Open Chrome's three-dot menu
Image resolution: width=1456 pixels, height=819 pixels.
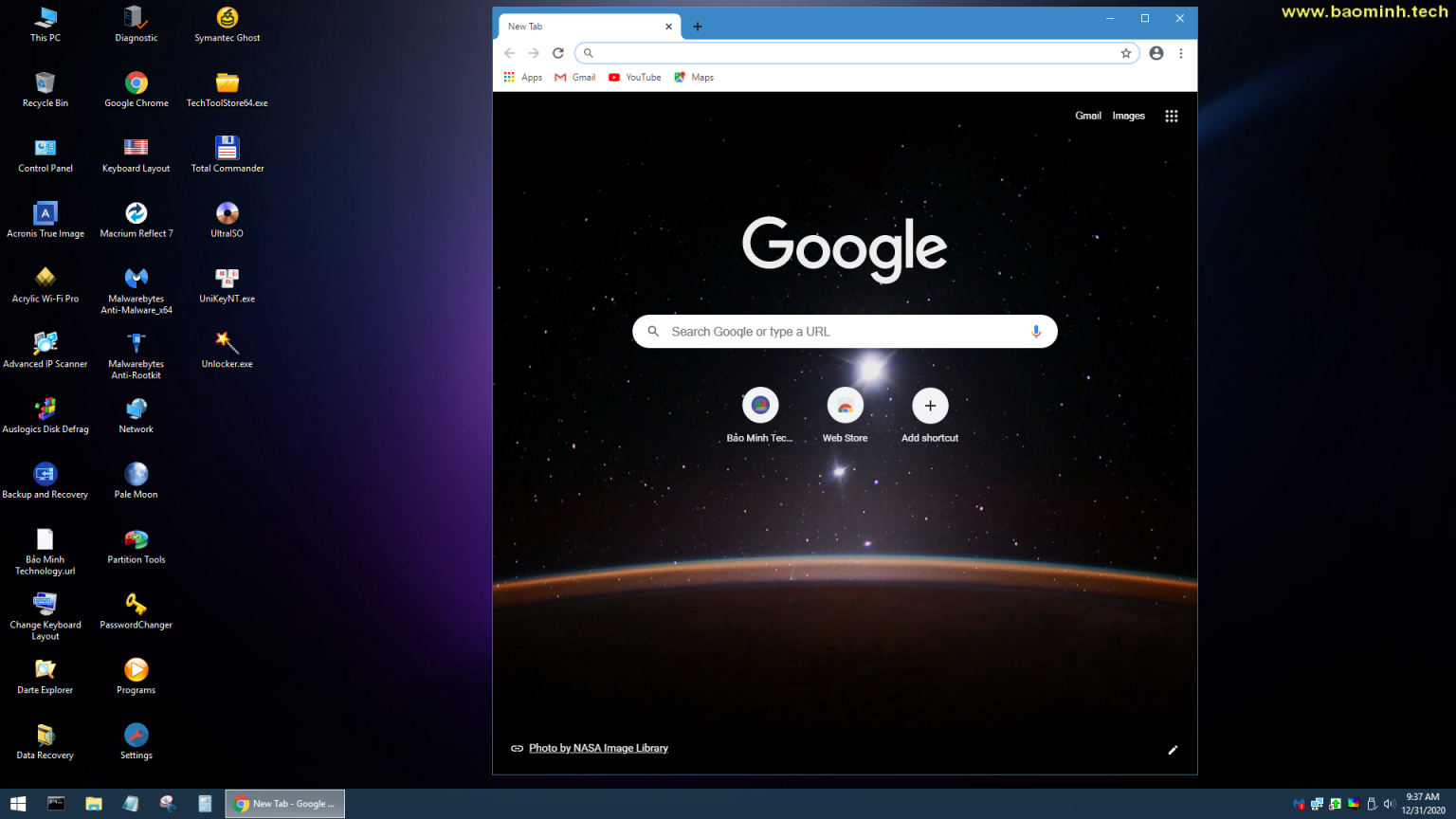(x=1181, y=53)
